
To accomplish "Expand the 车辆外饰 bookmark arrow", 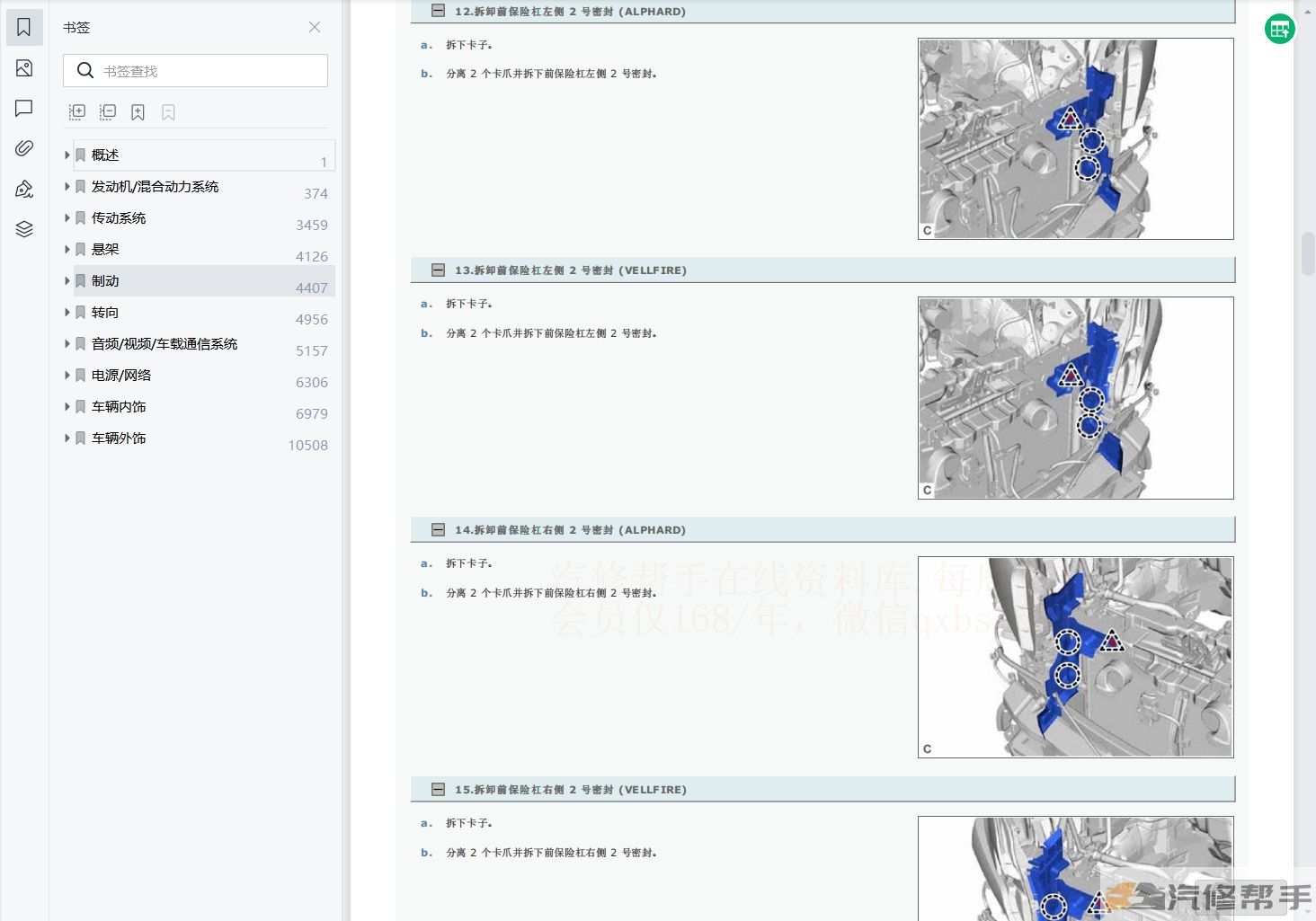I will (67, 438).
